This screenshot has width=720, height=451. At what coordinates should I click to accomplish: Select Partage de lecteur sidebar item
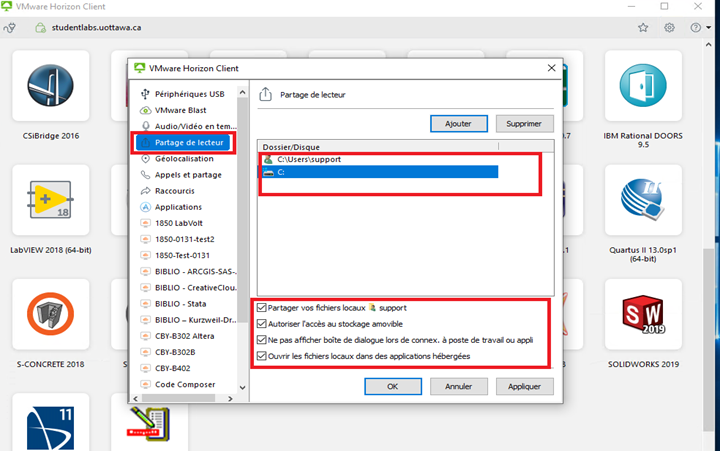184,142
